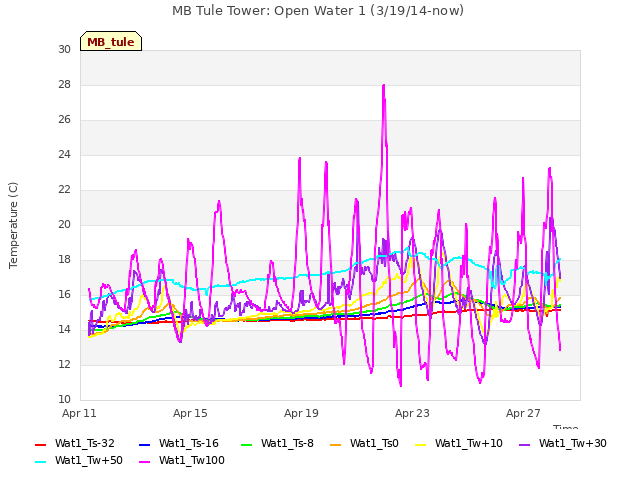
Task: Click the Apr 11 x-axis tick label
Action: coord(79,413)
